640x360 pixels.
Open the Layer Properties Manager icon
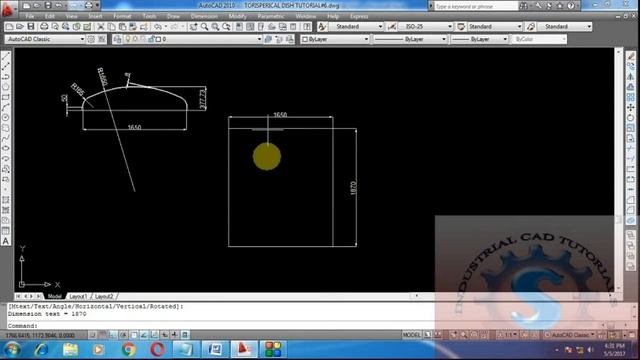click(x=117, y=39)
